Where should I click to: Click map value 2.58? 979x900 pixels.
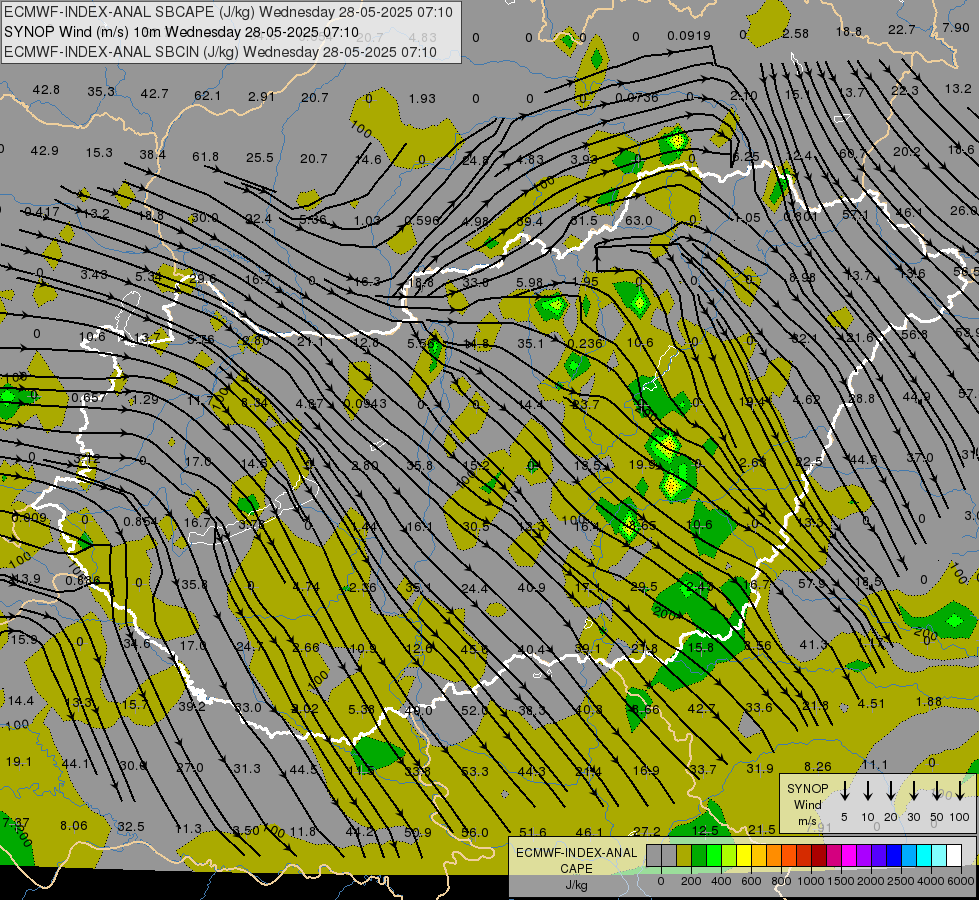[795, 34]
